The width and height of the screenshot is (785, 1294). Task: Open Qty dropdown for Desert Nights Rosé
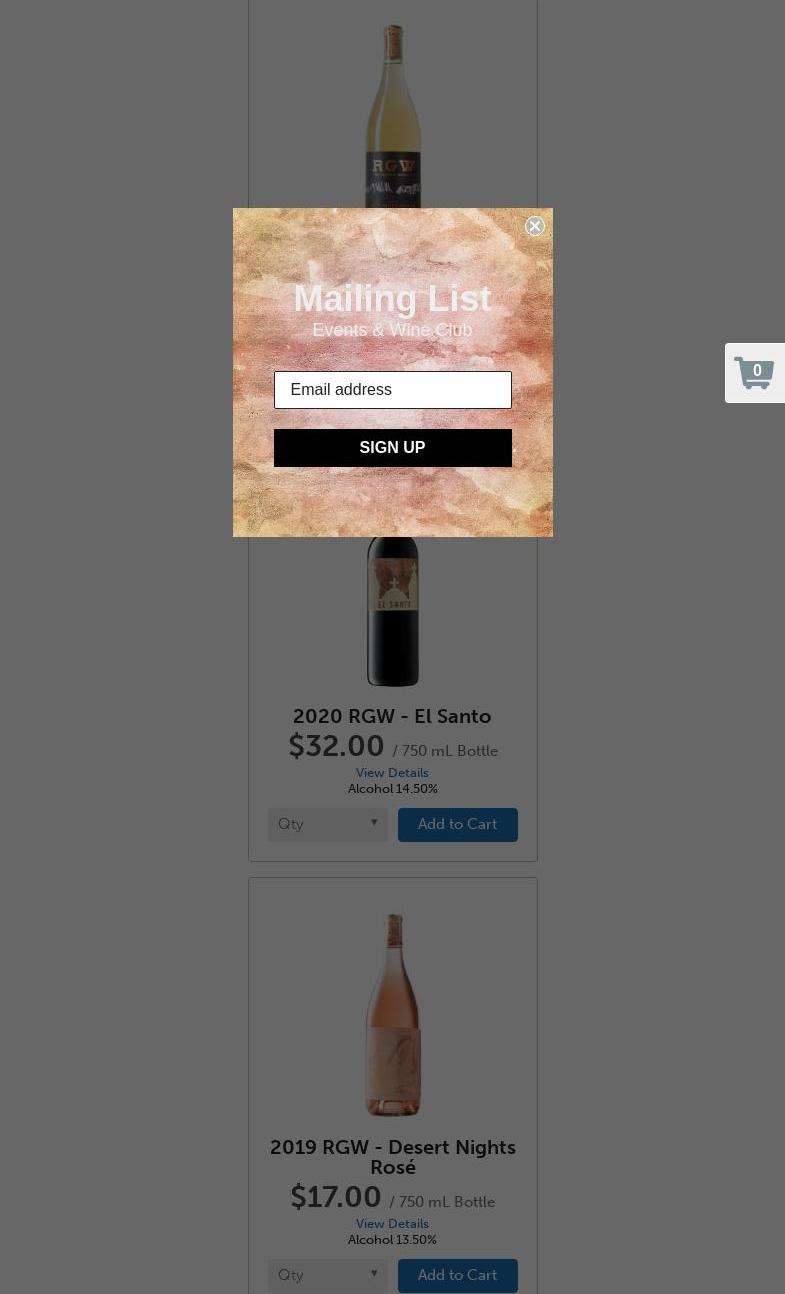point(328,1276)
